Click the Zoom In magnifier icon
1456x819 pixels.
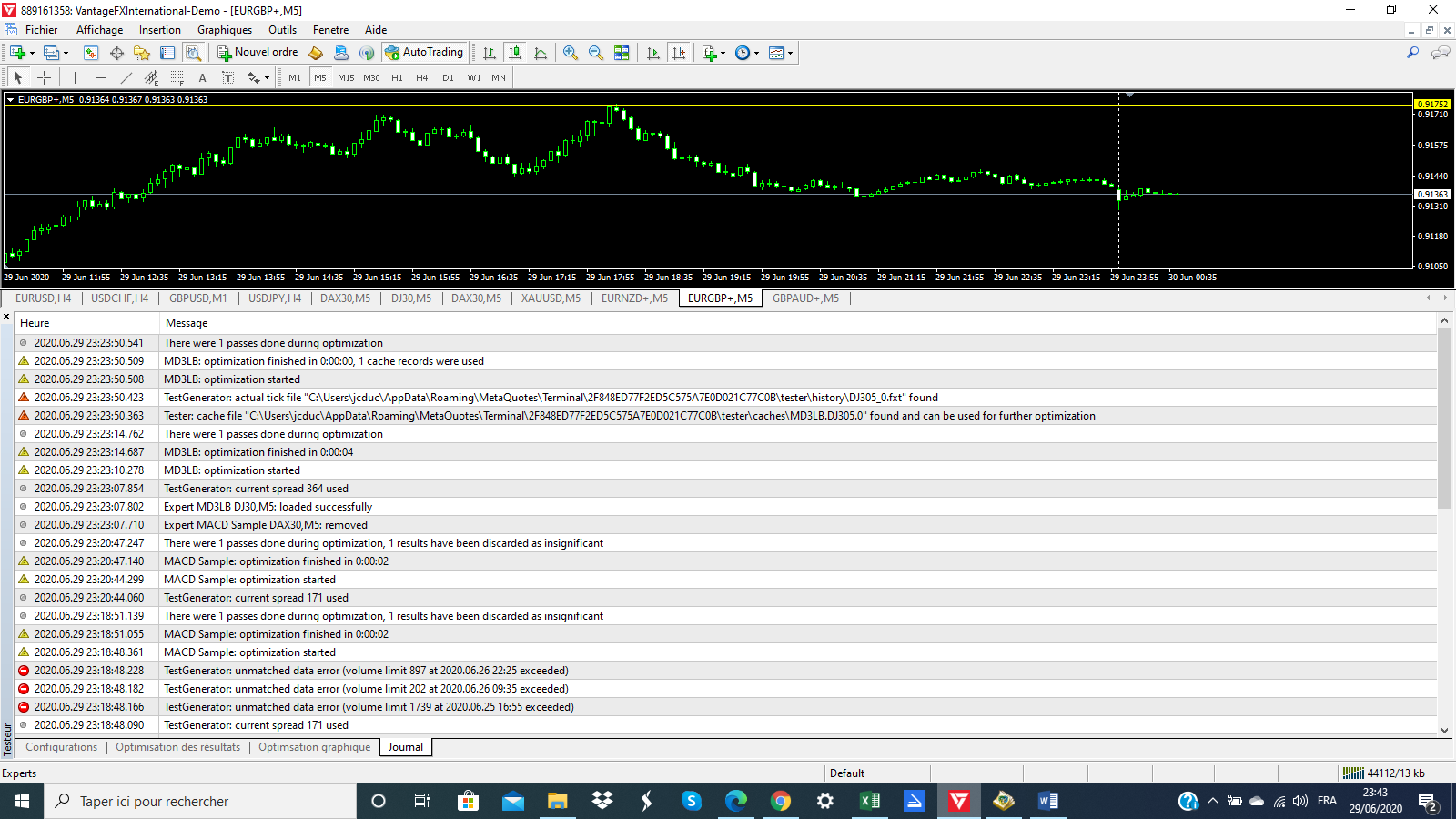coord(571,53)
